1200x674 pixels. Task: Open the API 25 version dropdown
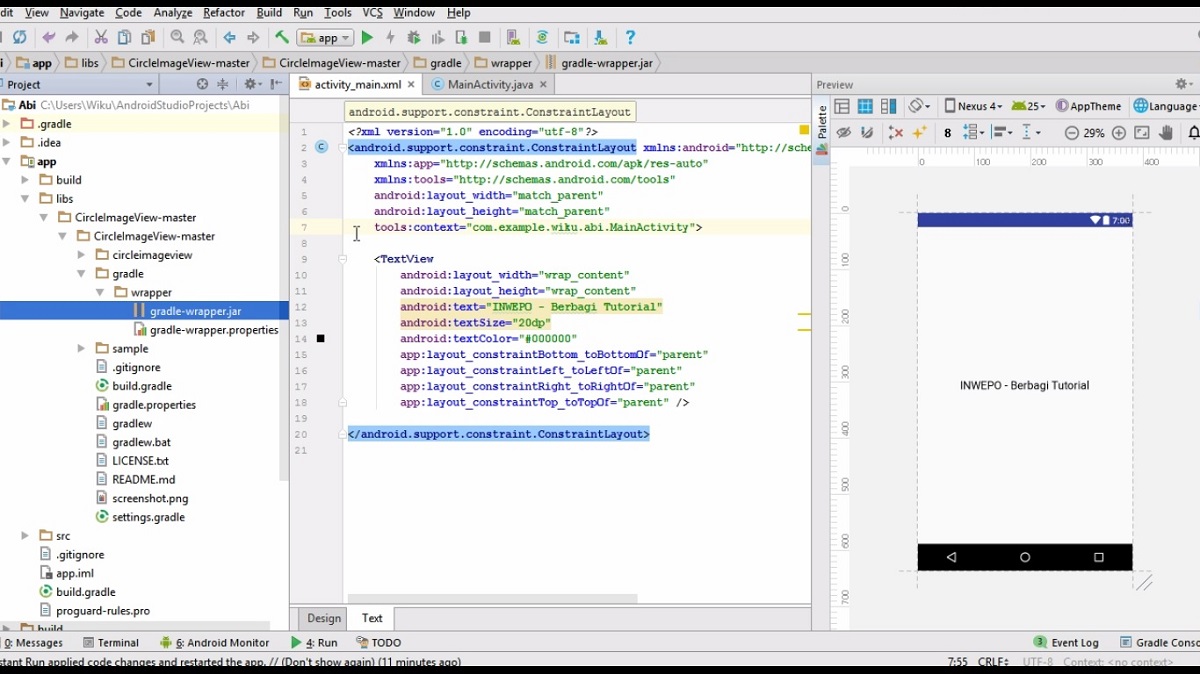pos(1032,106)
